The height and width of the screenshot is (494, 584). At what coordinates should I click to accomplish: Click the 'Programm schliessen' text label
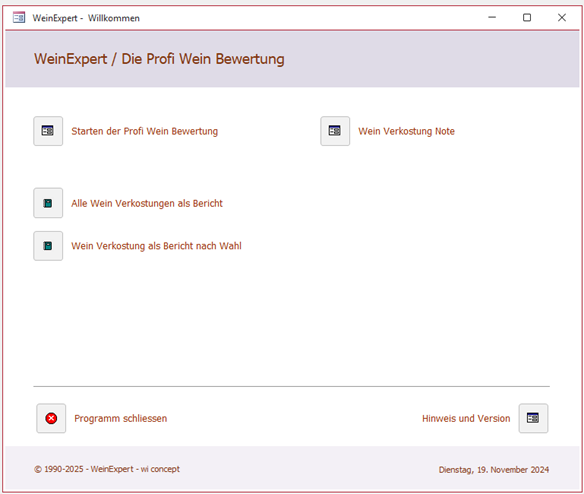coord(121,418)
